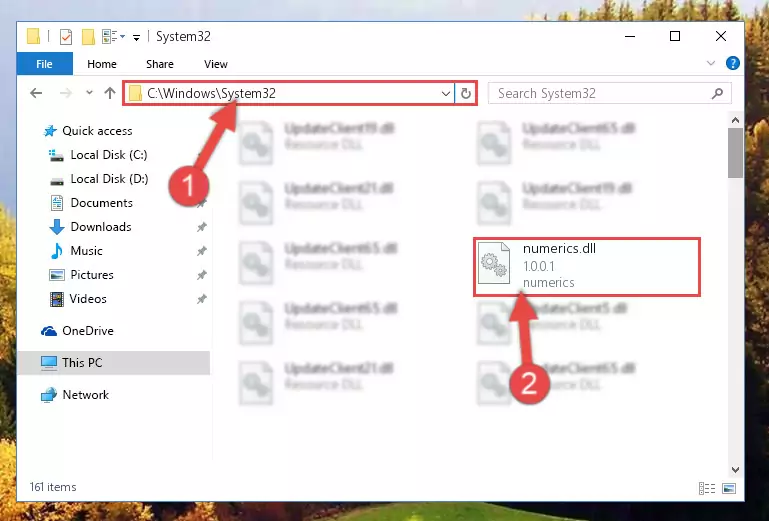This screenshot has width=769, height=521.
Task: Click the Forward navigation arrow
Action: click(x=65, y=93)
